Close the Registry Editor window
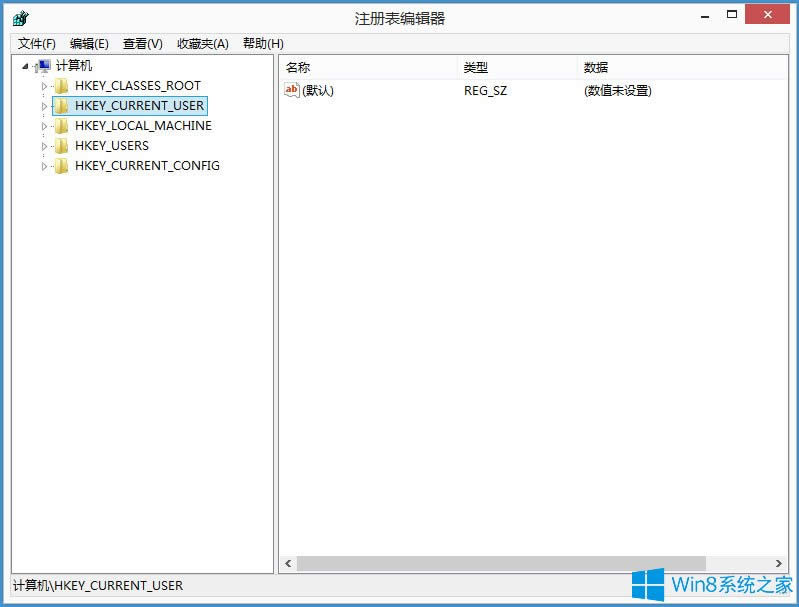 [767, 15]
